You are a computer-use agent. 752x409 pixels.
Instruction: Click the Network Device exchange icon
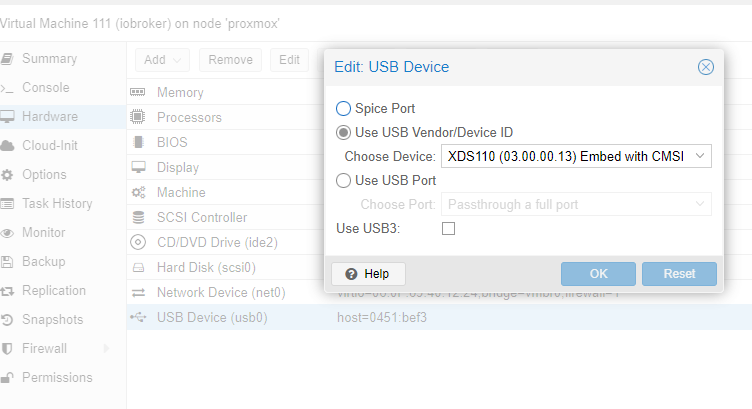coord(138,292)
